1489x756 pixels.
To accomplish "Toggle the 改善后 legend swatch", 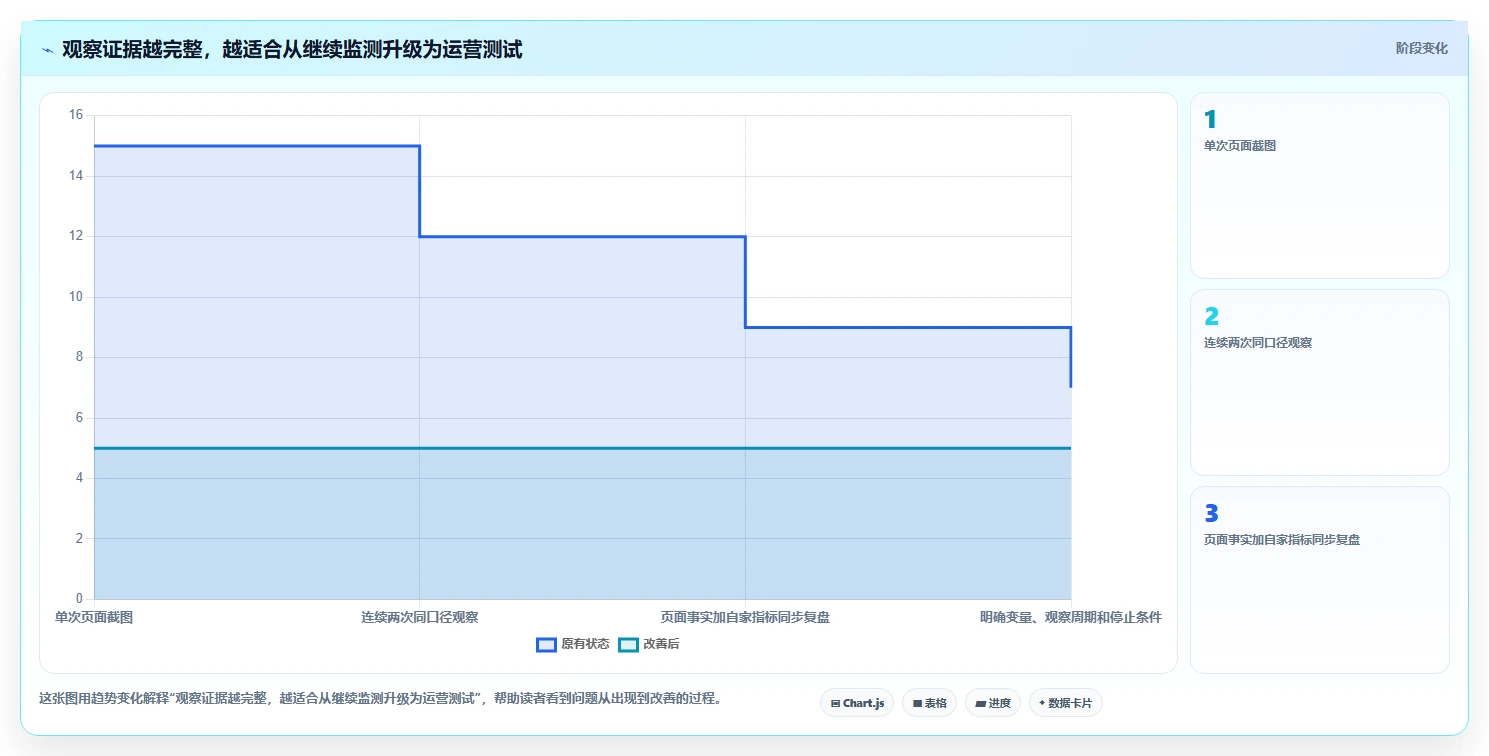I will click(x=628, y=644).
